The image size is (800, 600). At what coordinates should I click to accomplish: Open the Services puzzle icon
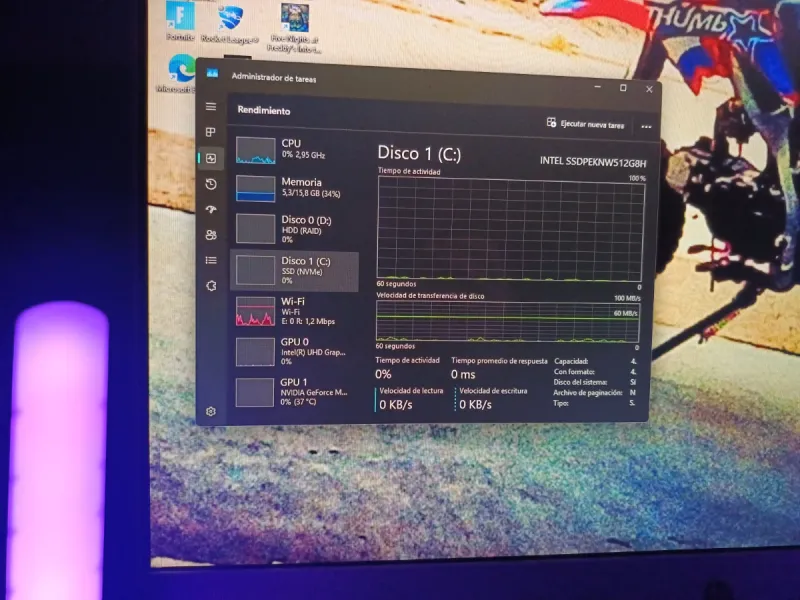point(211,286)
